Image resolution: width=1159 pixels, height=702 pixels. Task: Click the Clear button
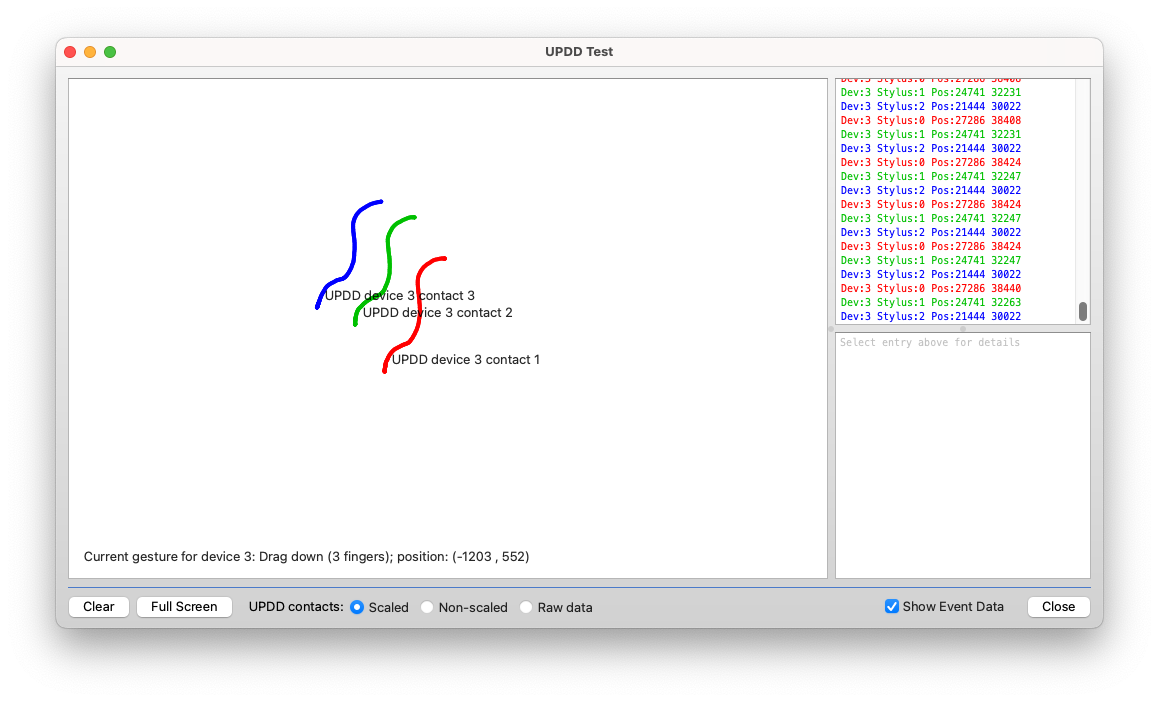(x=98, y=607)
